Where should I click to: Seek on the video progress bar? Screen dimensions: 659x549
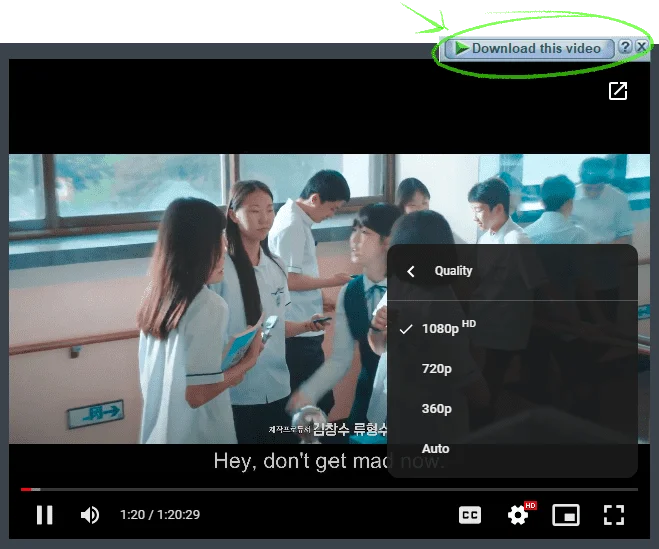point(330,489)
